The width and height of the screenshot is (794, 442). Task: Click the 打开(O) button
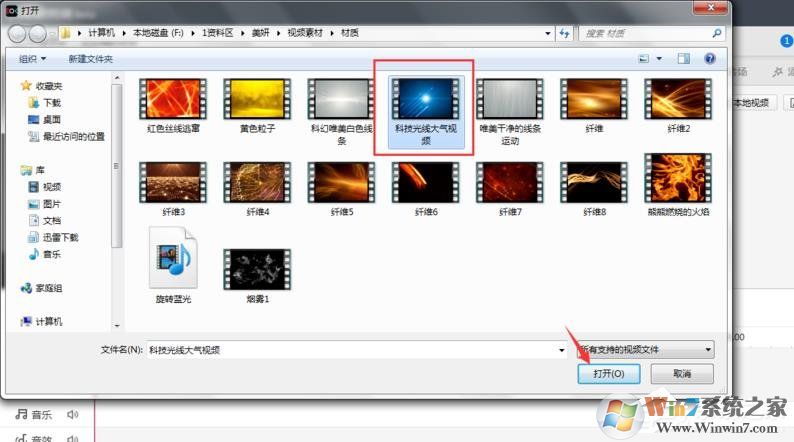609,374
